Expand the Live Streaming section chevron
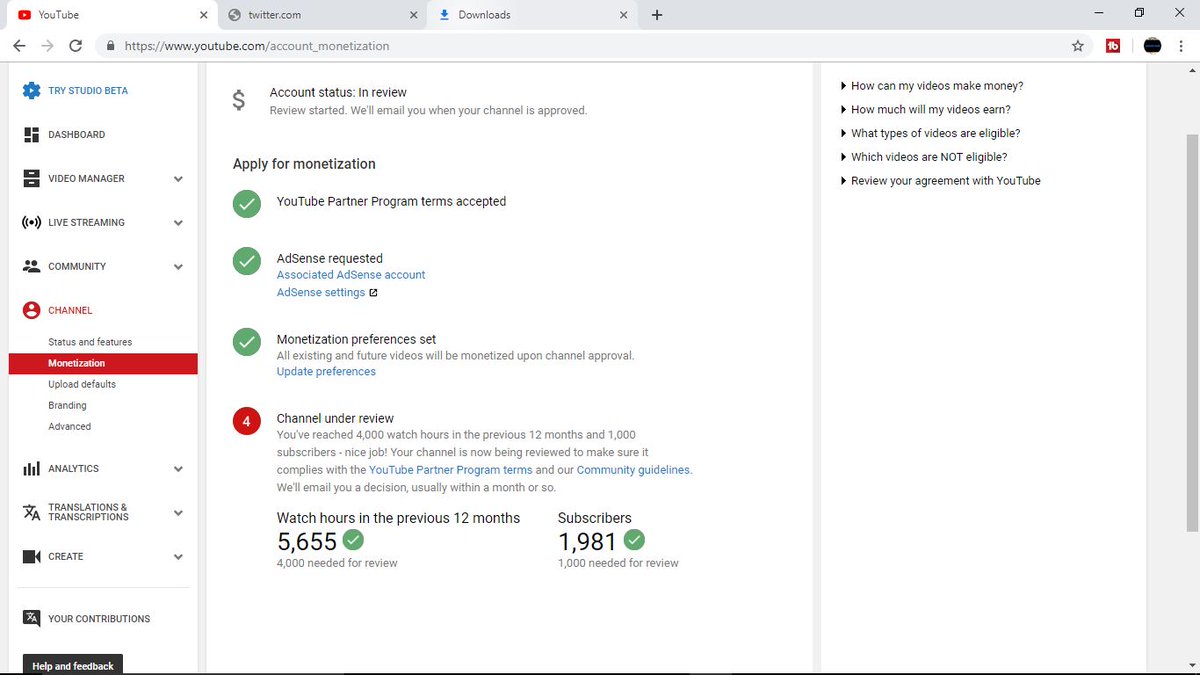Screen dimensions: 1200x675 pos(178,223)
